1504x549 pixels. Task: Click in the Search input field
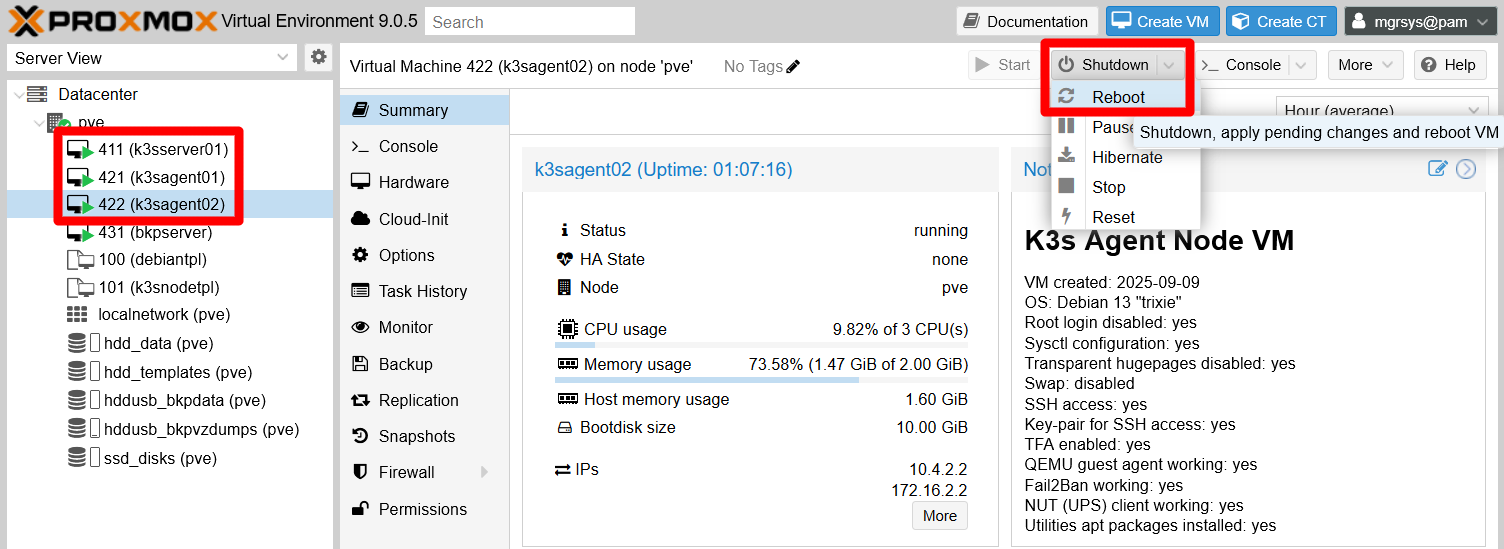tap(530, 21)
